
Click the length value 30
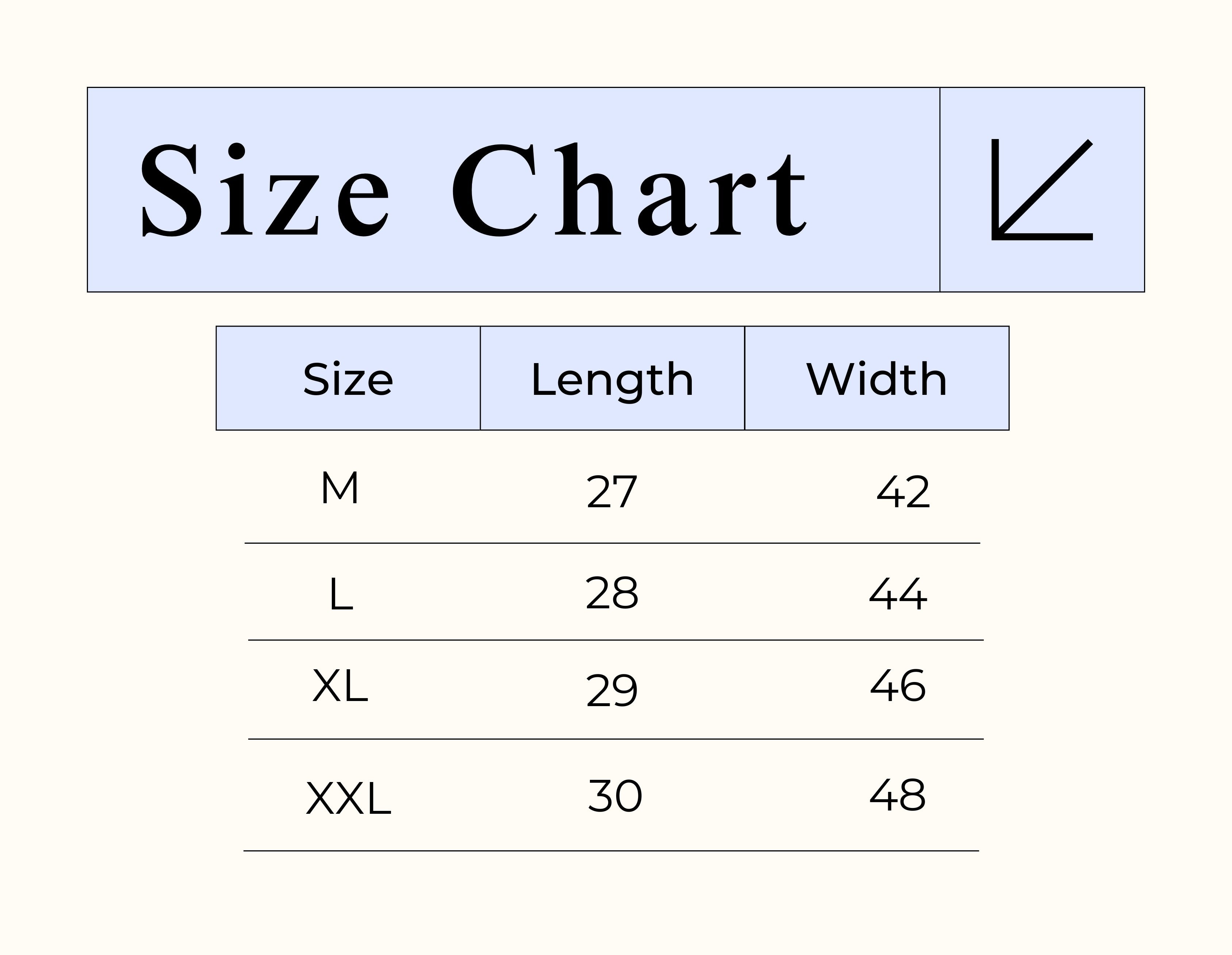[x=615, y=796]
